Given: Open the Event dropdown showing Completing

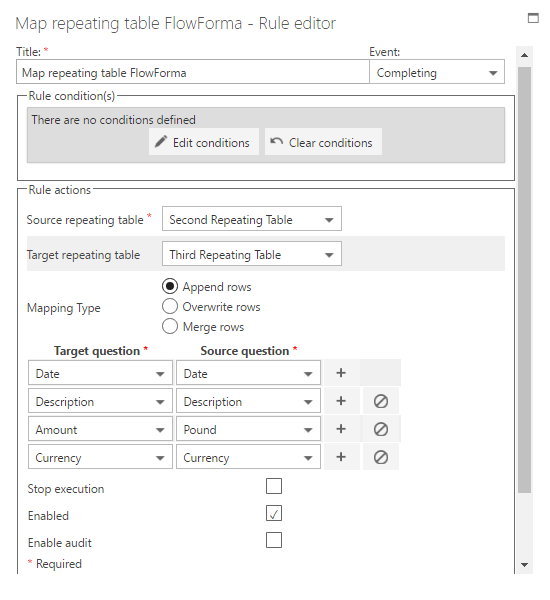Looking at the screenshot, I should (x=437, y=72).
